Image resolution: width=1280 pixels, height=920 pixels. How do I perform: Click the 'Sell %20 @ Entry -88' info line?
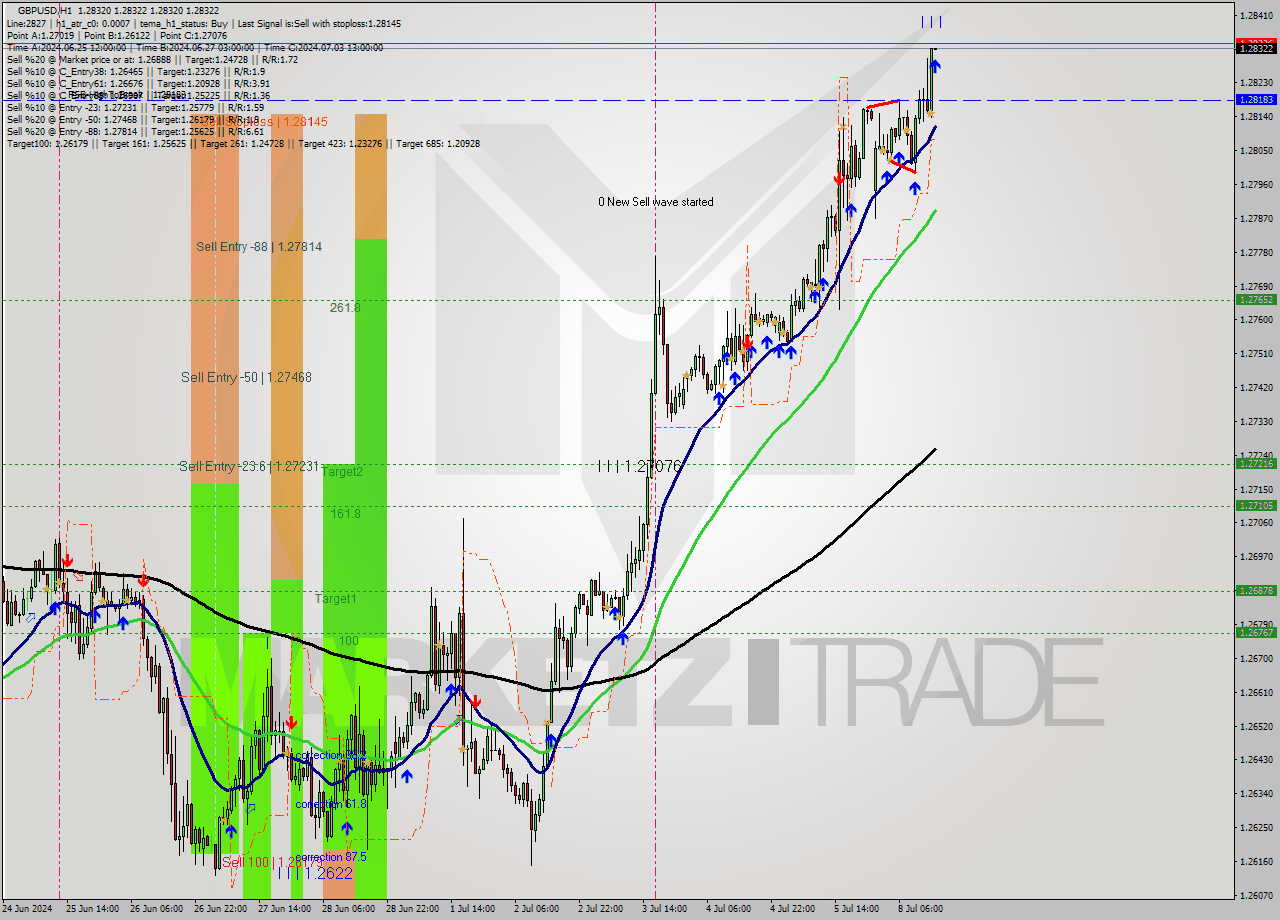click(x=135, y=131)
